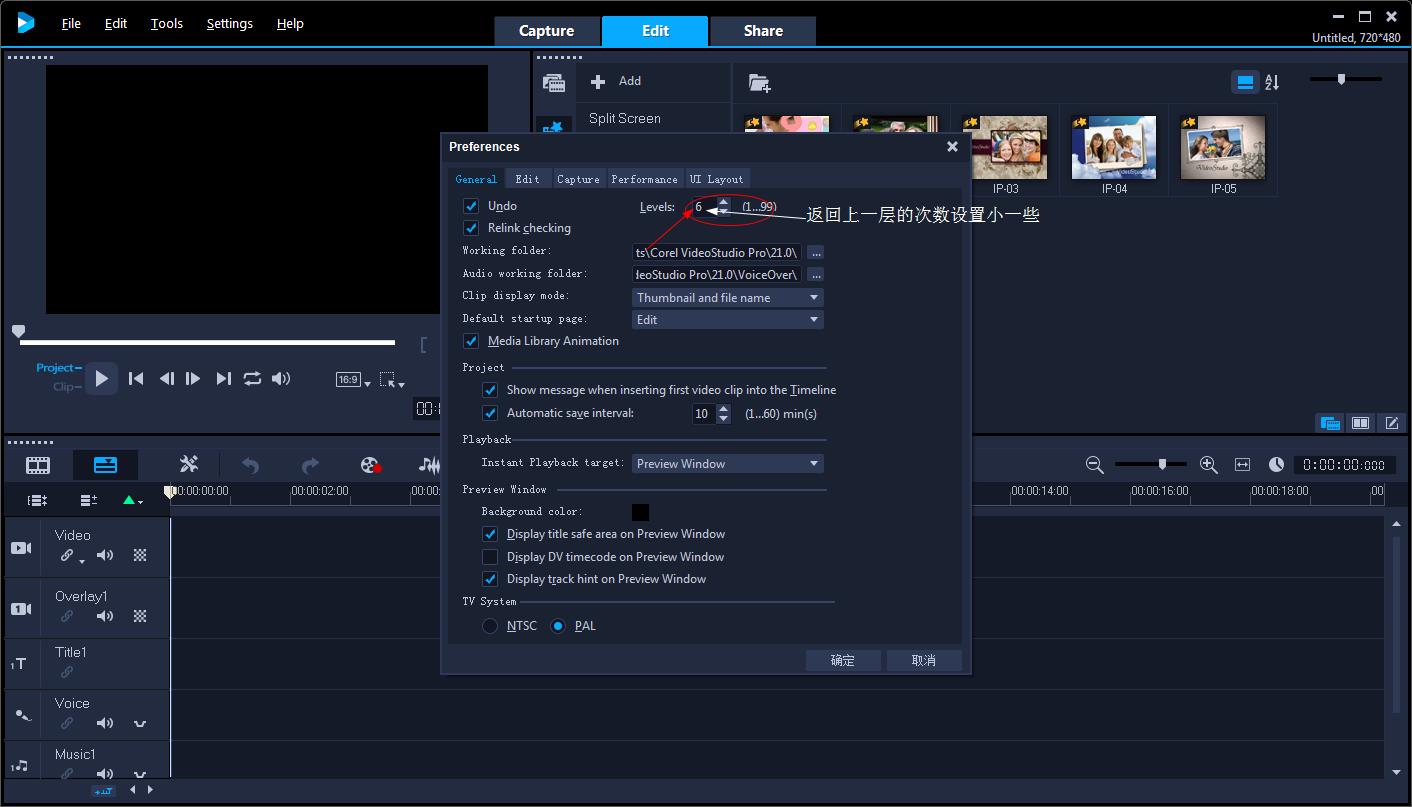Open the Customize toolbar tools icon
Viewport: 1412px width, 807px height.
click(x=189, y=464)
